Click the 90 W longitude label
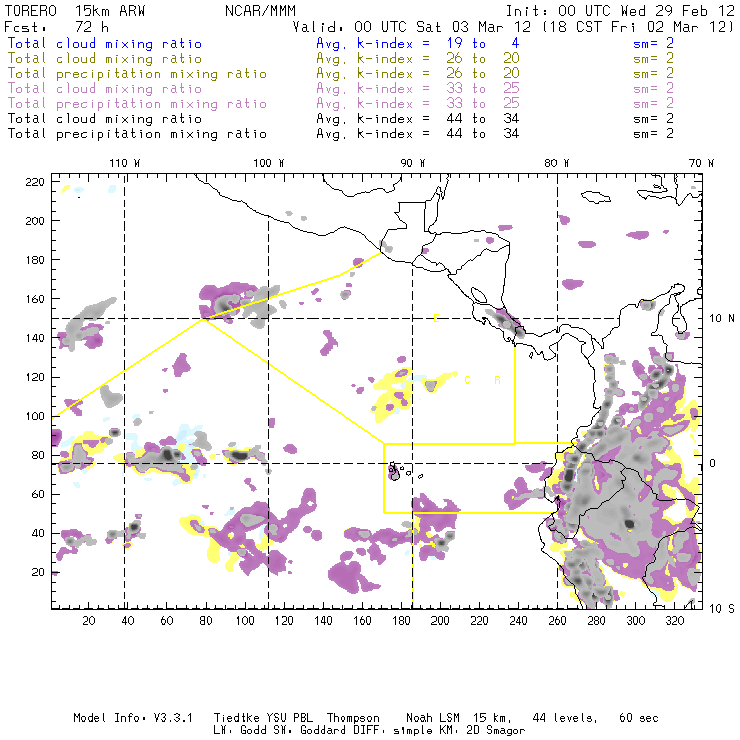Image resolution: width=740 pixels, height=740 pixels. tap(413, 163)
